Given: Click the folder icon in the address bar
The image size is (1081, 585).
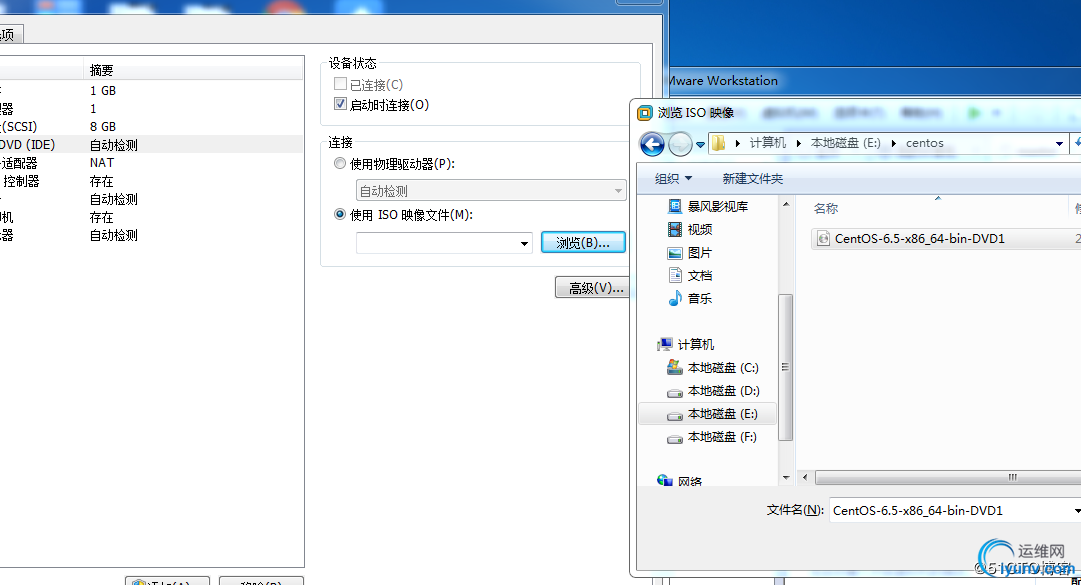Looking at the screenshot, I should [x=718, y=143].
